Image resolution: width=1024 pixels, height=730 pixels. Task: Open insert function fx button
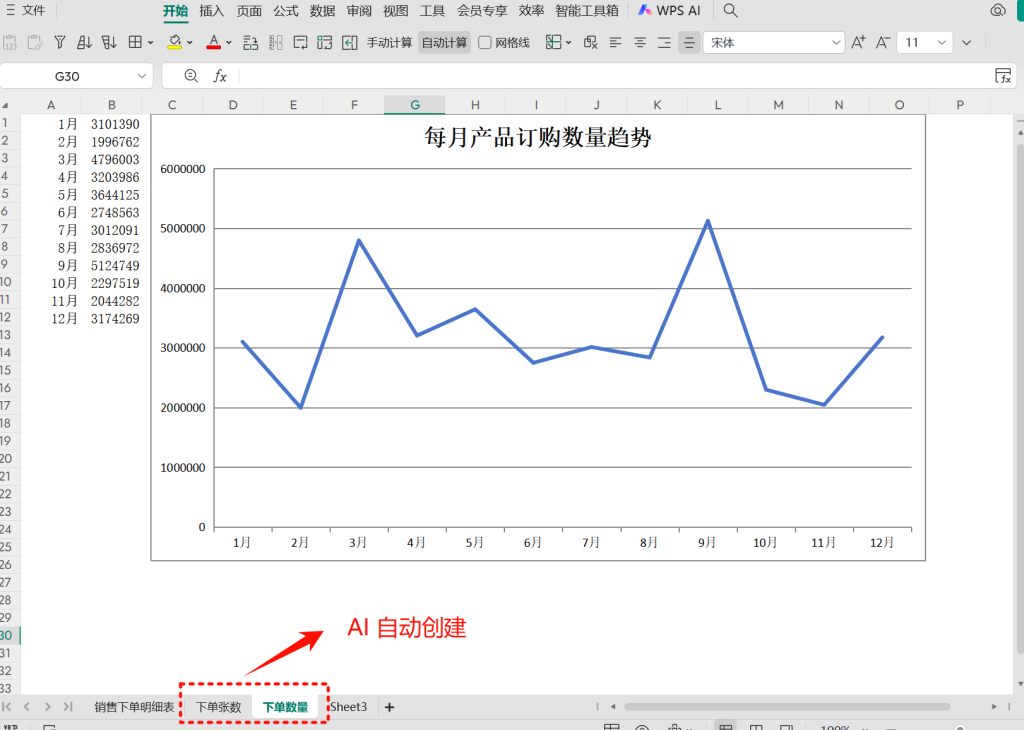point(220,76)
